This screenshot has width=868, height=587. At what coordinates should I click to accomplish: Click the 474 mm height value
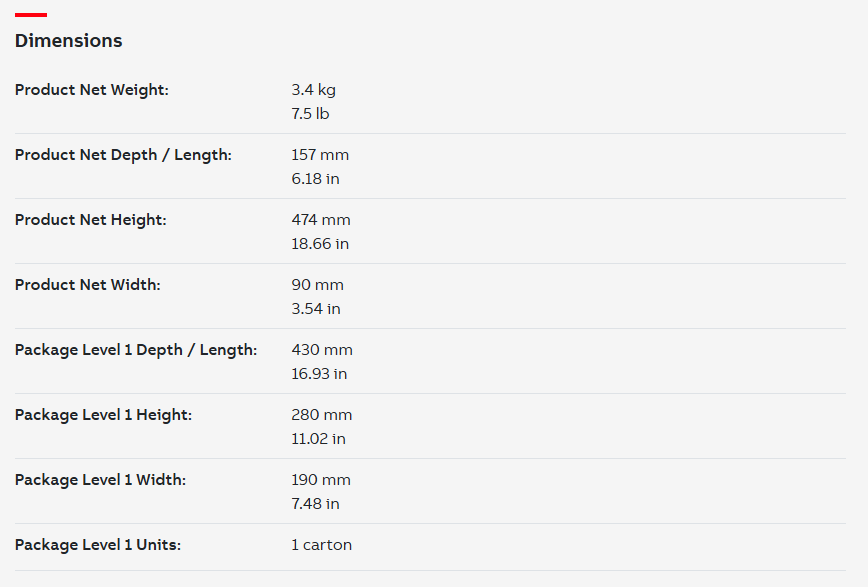point(321,220)
